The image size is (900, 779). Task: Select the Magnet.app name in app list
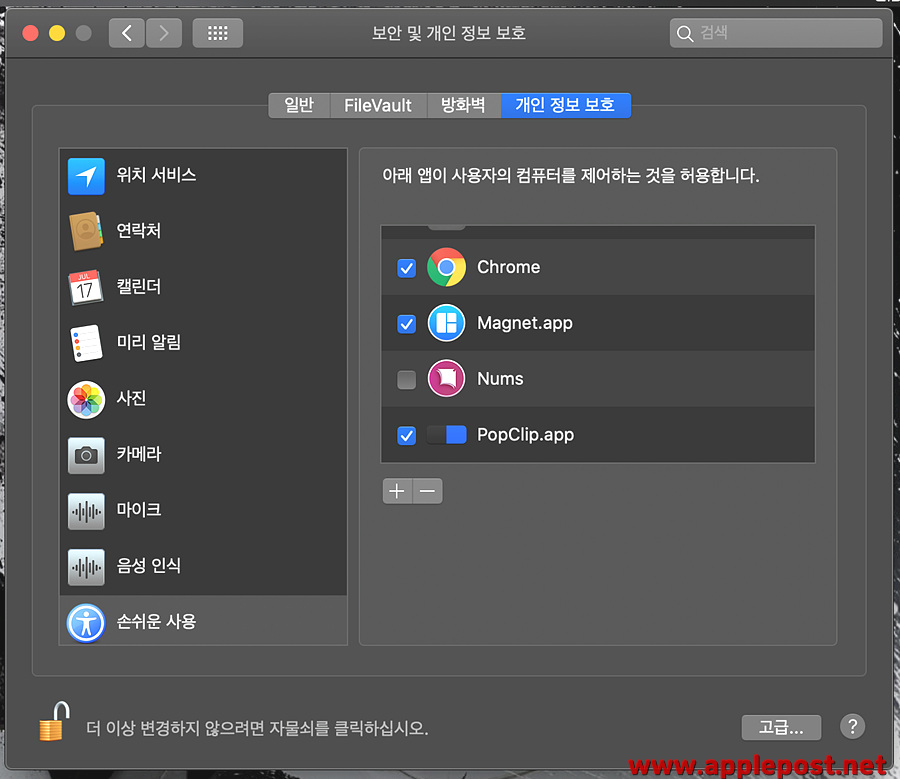coord(525,323)
